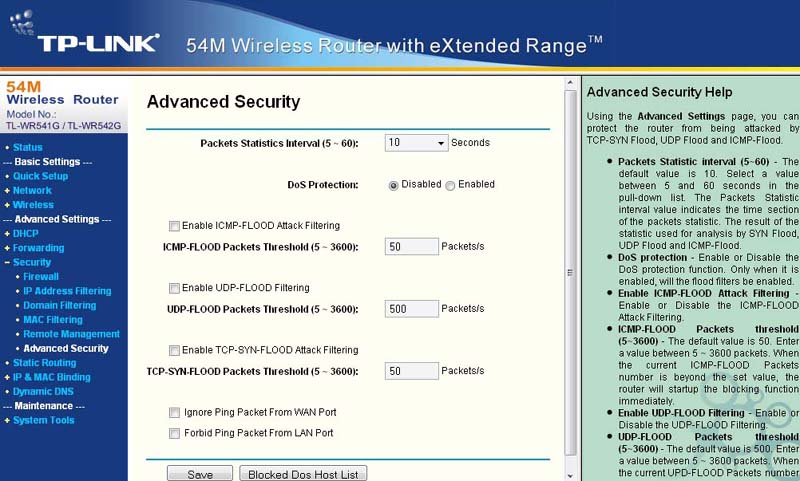Click the UDP-FLOOD Packets Threshold field
Viewport: 800px width, 481px height.
click(x=412, y=309)
